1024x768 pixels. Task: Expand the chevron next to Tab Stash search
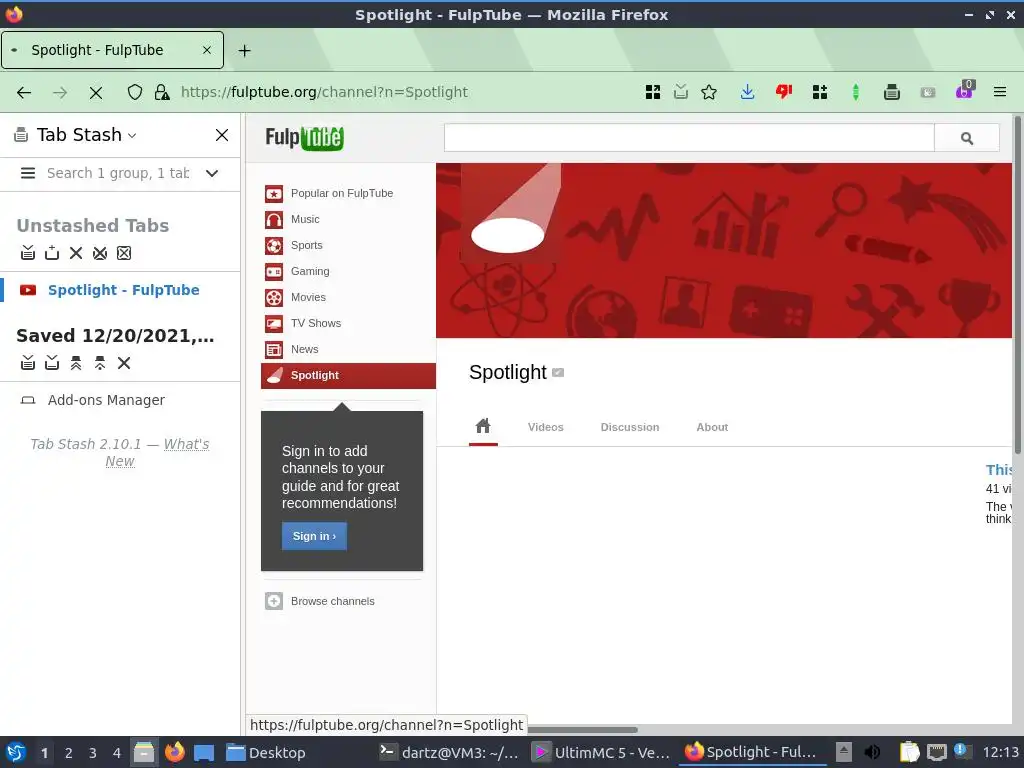coord(212,173)
